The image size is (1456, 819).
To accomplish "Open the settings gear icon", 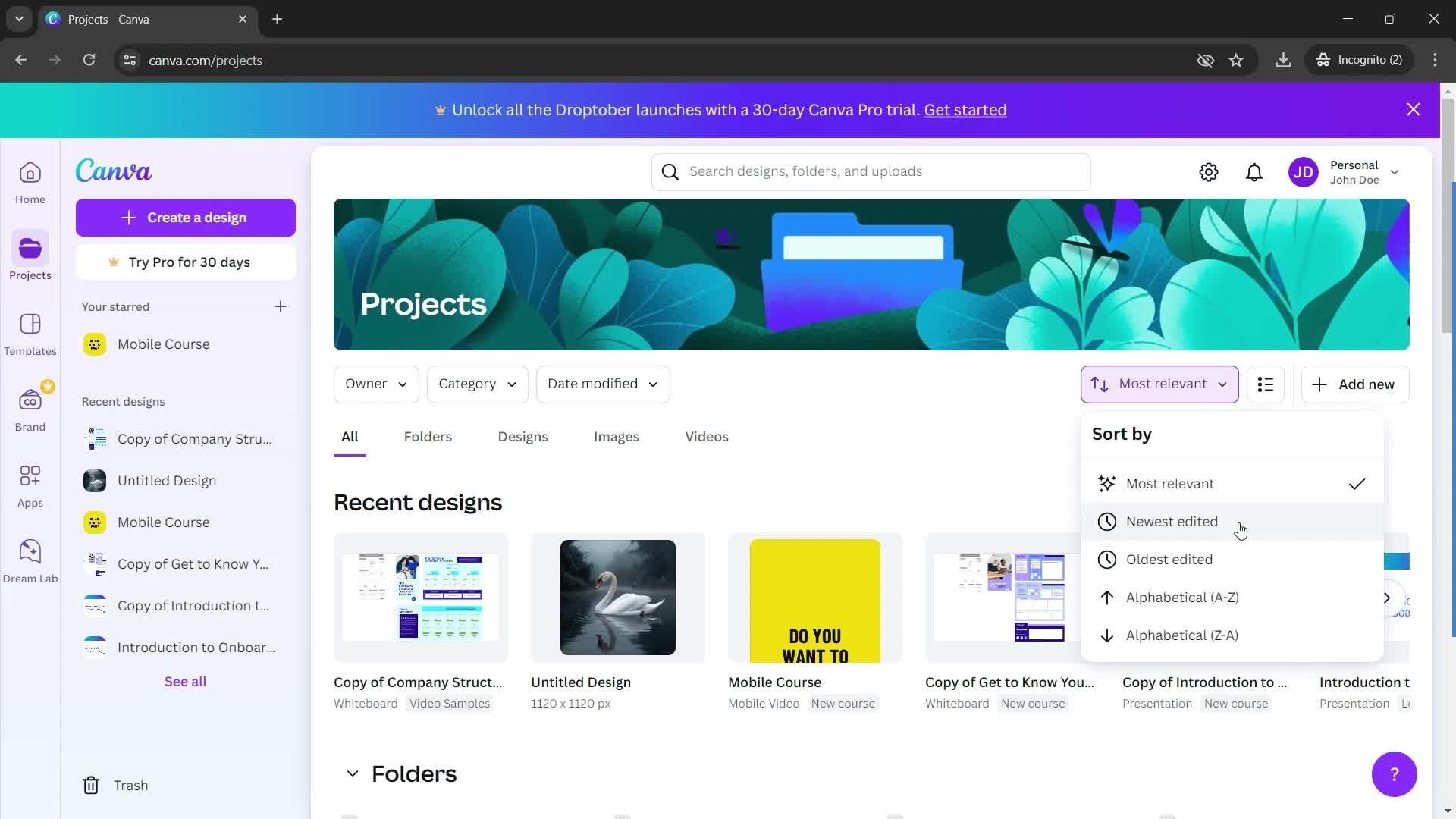I will pyautogui.click(x=1209, y=172).
